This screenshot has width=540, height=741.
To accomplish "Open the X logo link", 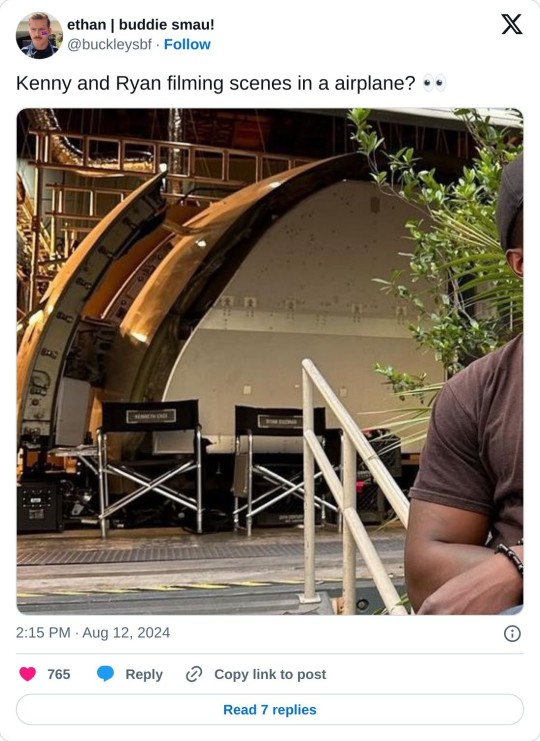I will tap(512, 24).
